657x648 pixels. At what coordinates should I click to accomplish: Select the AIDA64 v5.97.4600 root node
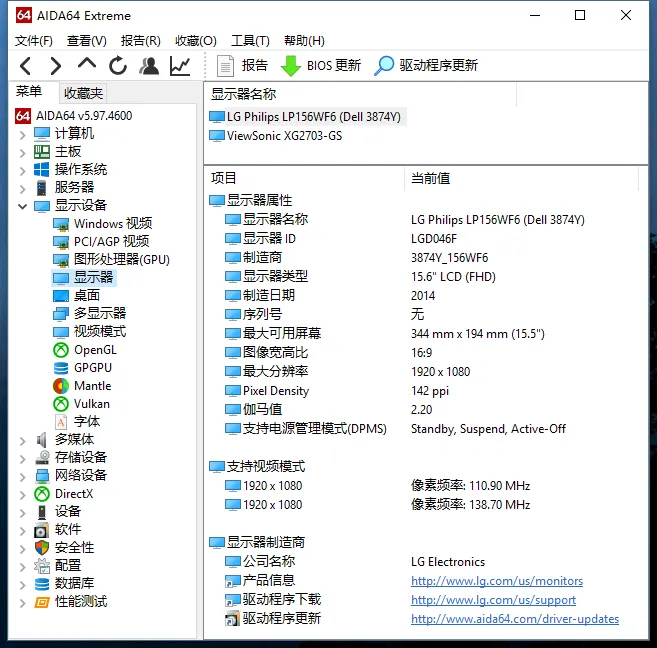pos(74,116)
